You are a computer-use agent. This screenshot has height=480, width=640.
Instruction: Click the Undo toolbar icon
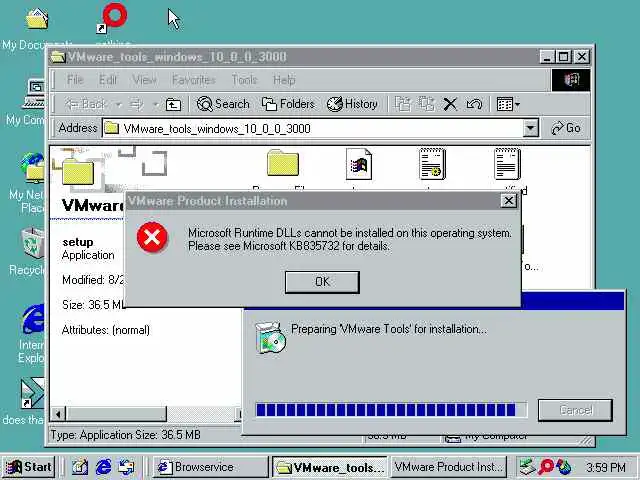point(474,104)
